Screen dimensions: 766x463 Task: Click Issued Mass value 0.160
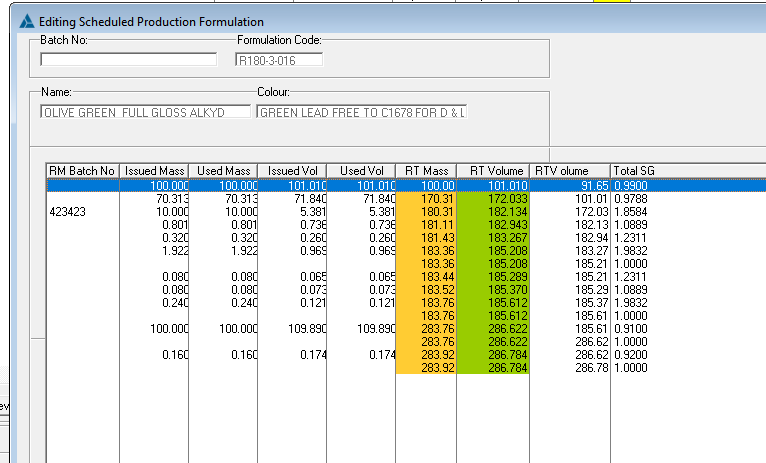[x=175, y=355]
